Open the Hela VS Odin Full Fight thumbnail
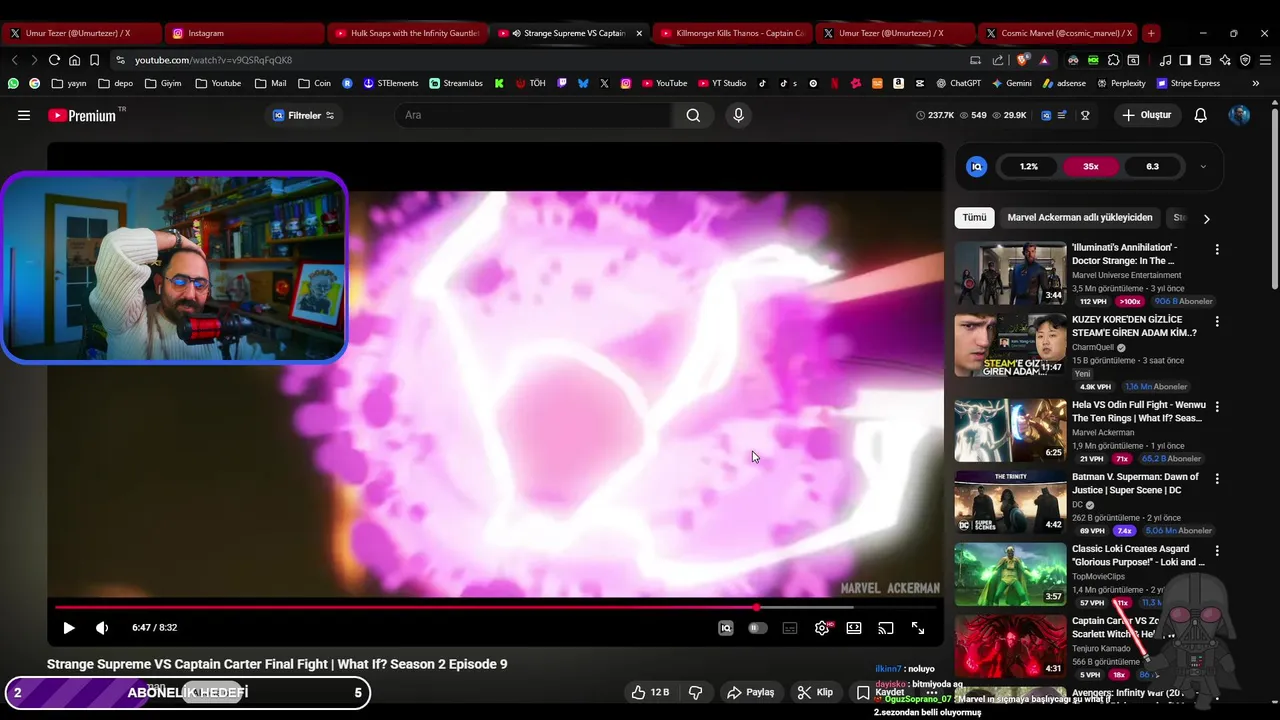 (x=1010, y=431)
